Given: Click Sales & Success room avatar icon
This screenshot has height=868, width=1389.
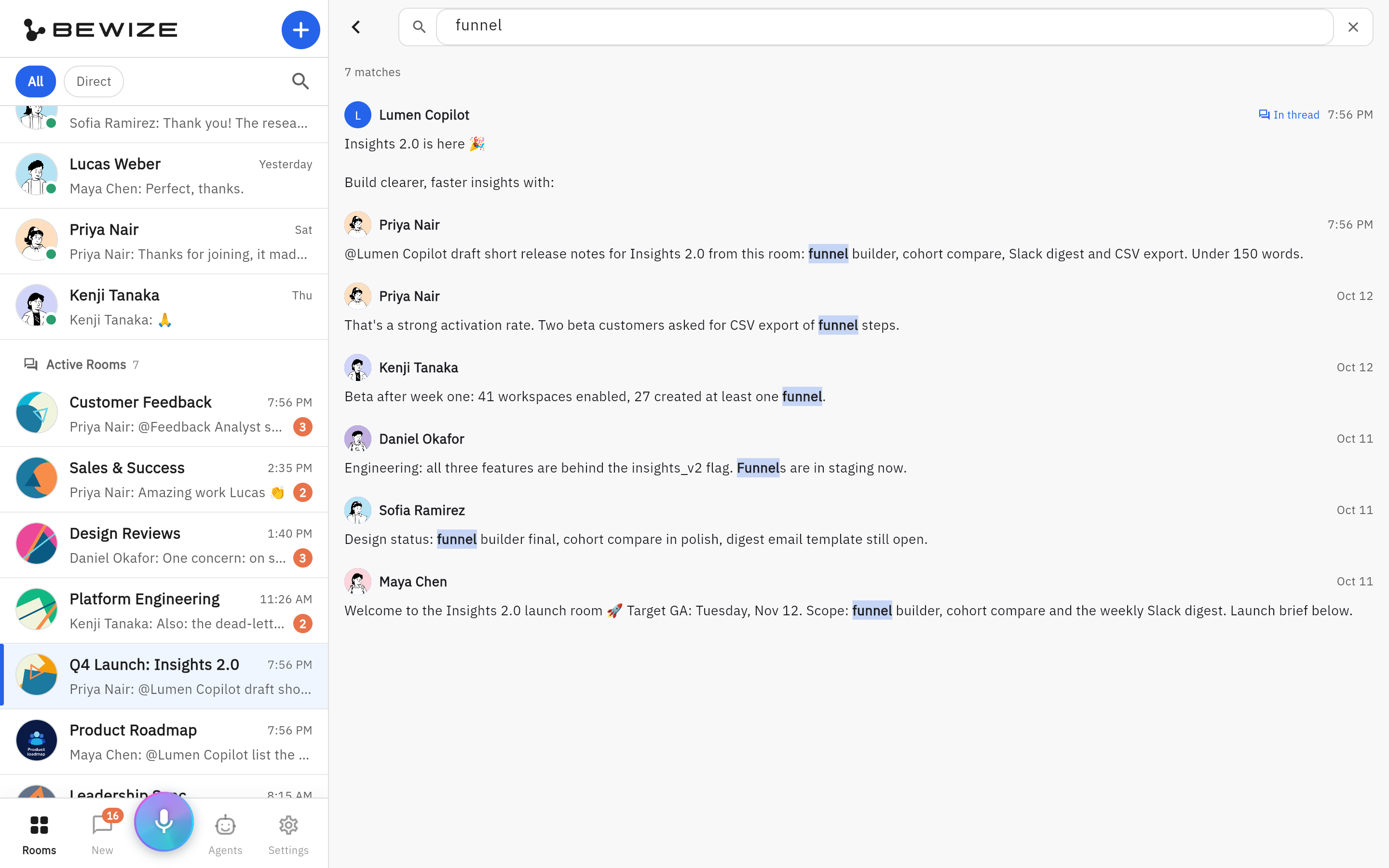Looking at the screenshot, I should [37, 477].
